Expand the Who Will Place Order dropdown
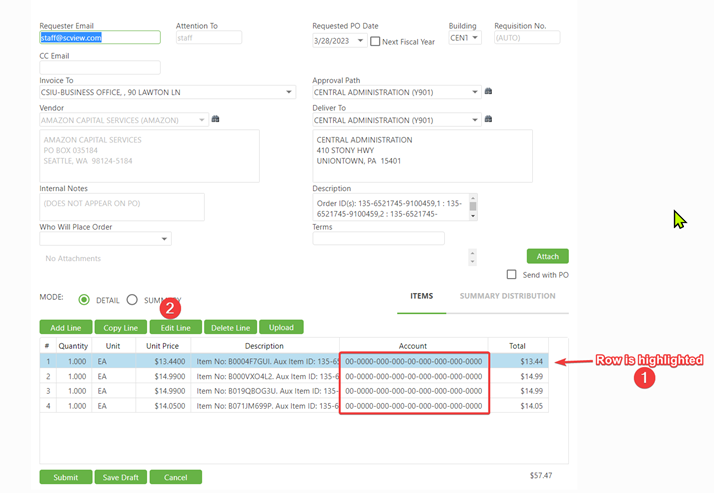The width and height of the screenshot is (714, 493). (x=165, y=239)
